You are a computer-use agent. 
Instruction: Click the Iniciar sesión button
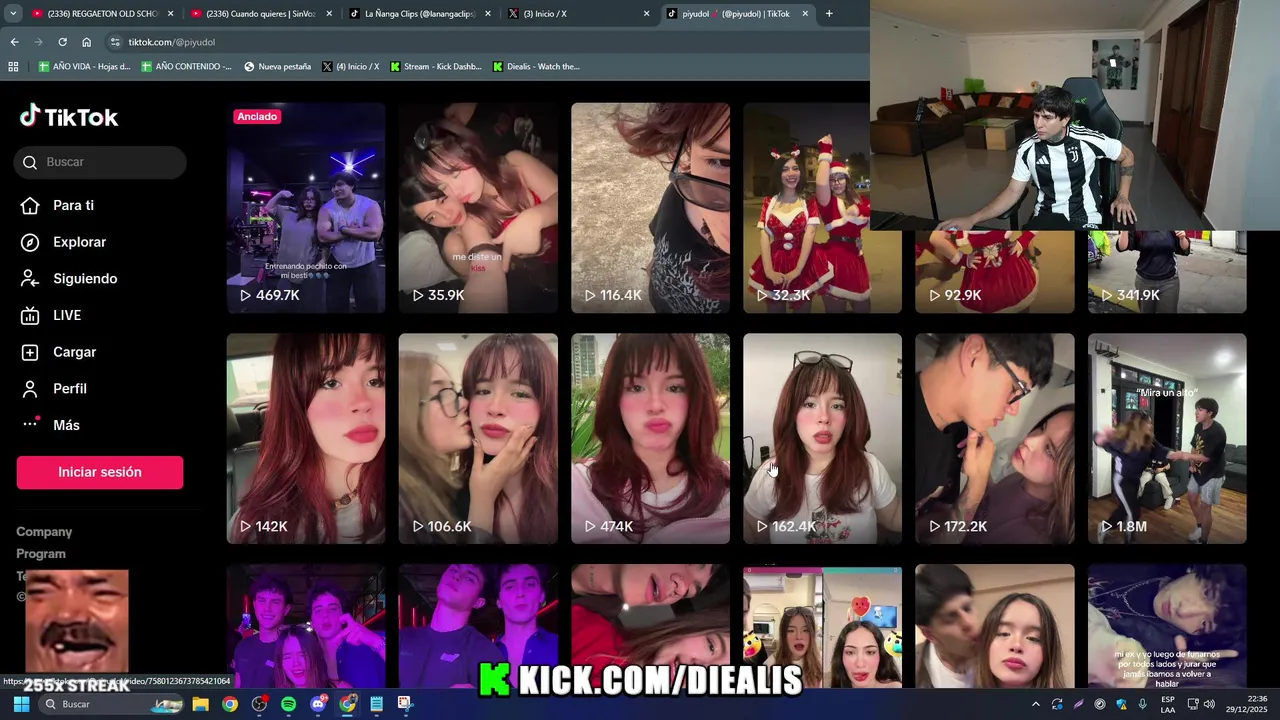[x=100, y=472]
